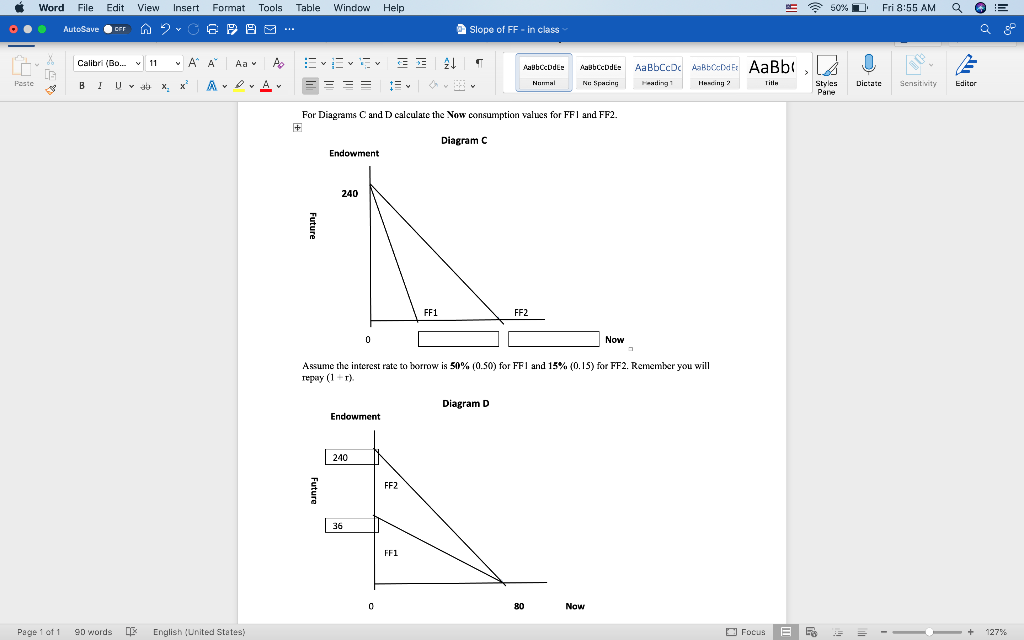
Task: Open the Table menu
Action: coord(307,7)
